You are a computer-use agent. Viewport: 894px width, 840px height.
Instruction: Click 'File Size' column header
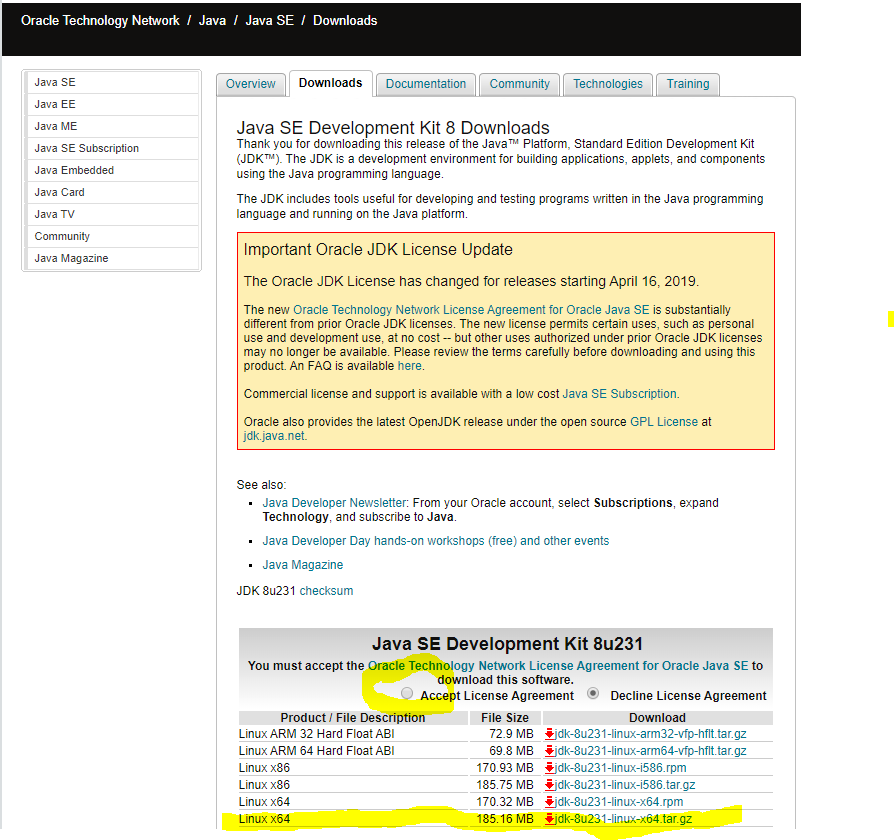tap(505, 718)
